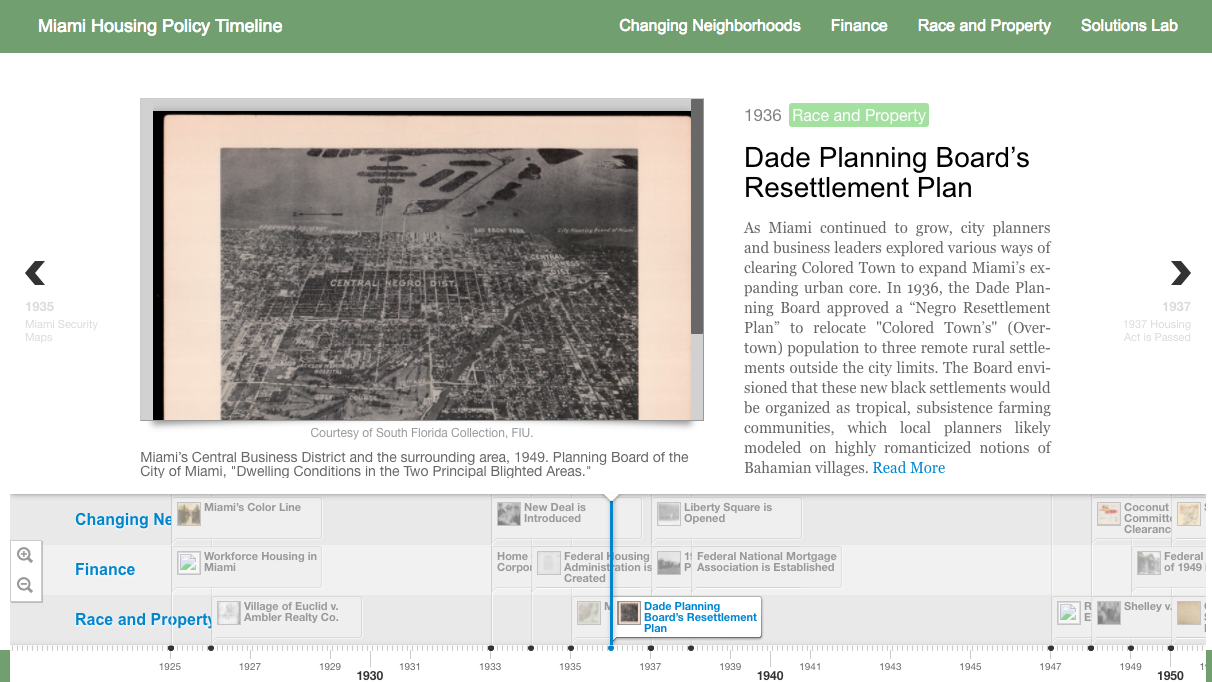Open Solutions Lab nav item

1129,26
